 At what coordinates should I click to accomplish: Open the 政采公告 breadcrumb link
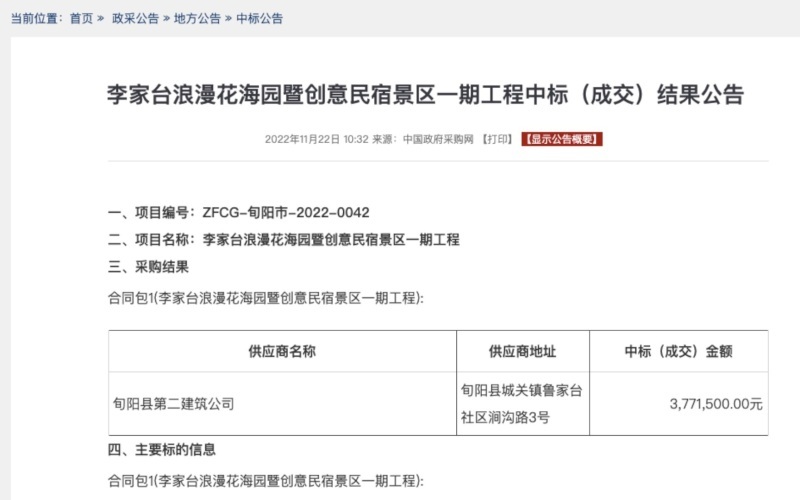tap(135, 19)
